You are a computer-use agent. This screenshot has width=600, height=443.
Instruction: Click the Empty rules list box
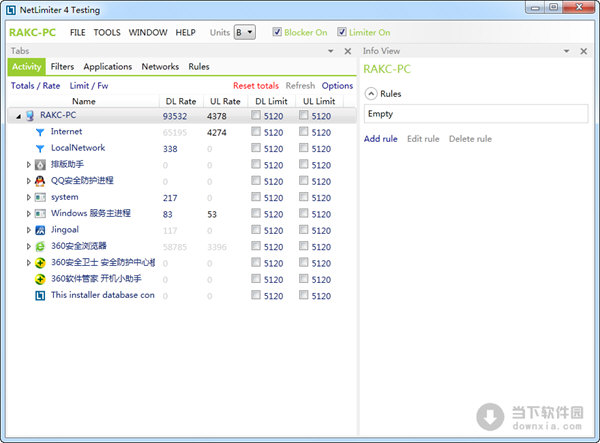pos(476,114)
